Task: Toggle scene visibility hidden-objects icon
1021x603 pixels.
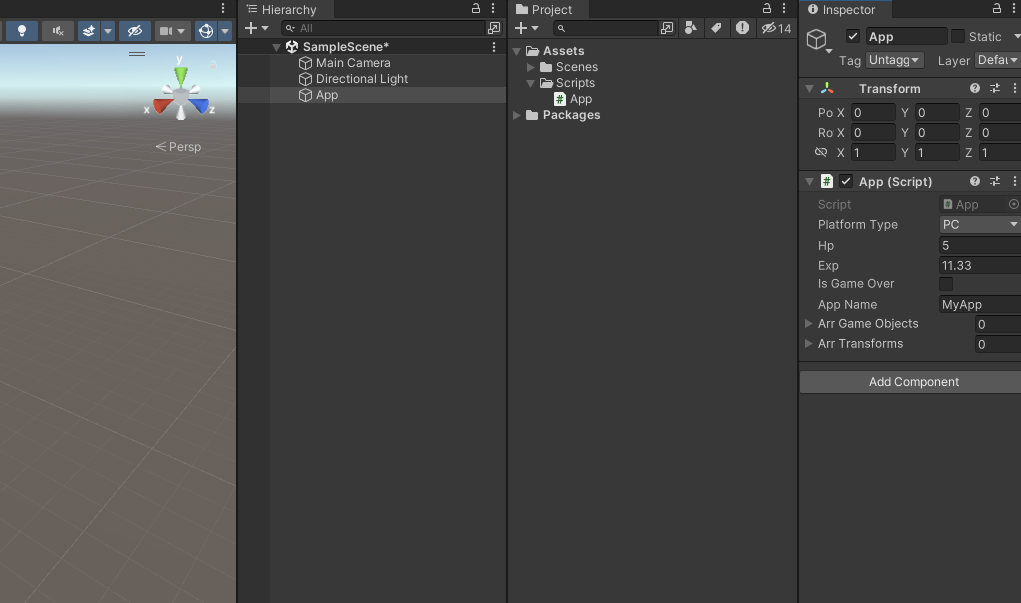Action: pyautogui.click(x=135, y=31)
